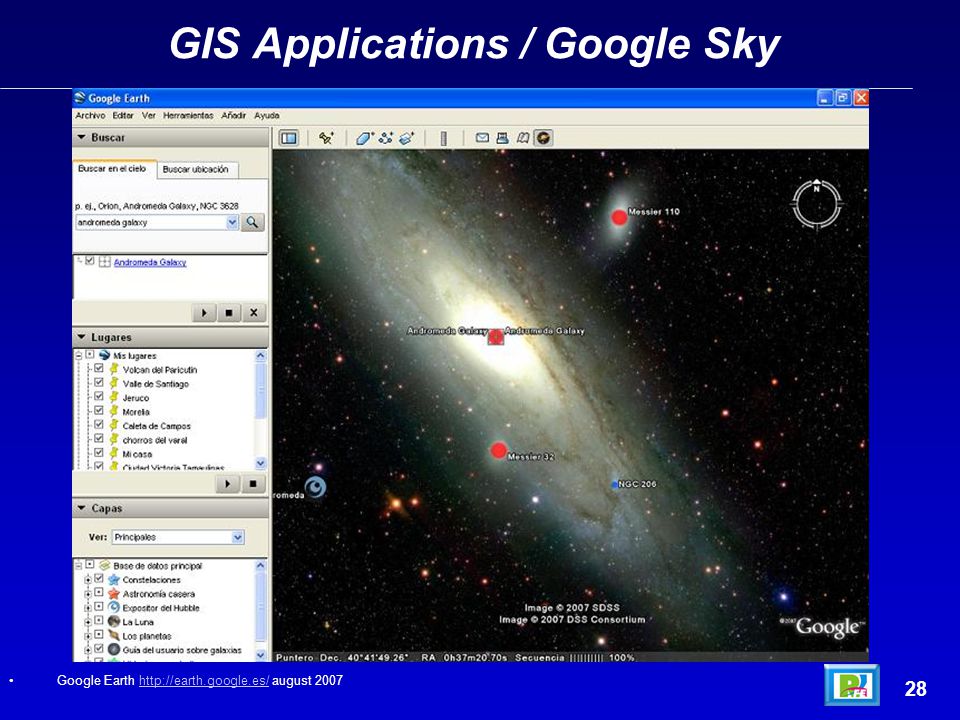This screenshot has width=960, height=720.
Task: Collapse Base de datos principal node
Action: pos(79,566)
